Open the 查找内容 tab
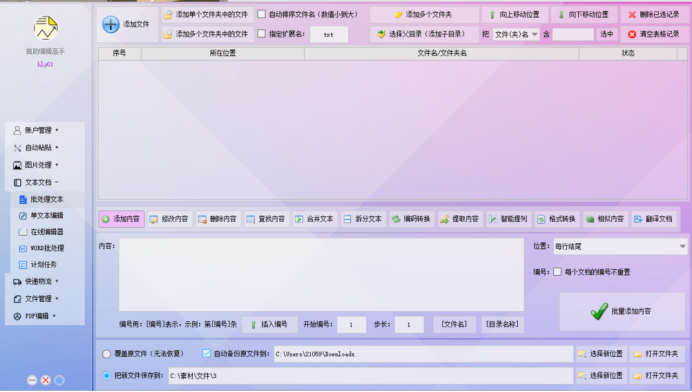Viewport: 692px width, 392px height. (x=267, y=219)
